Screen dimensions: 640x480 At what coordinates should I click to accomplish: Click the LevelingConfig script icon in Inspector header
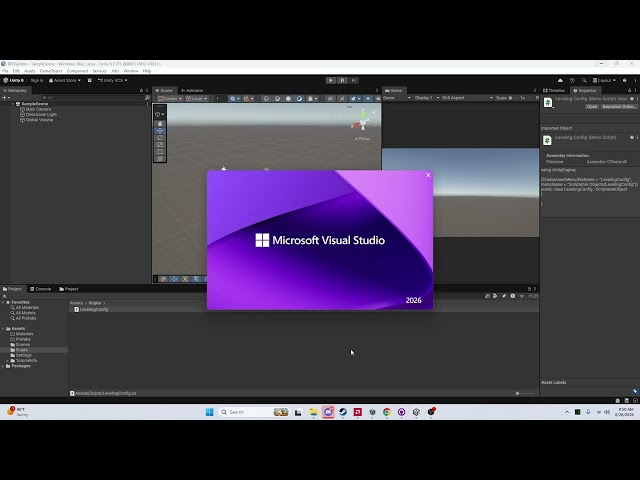(548, 102)
